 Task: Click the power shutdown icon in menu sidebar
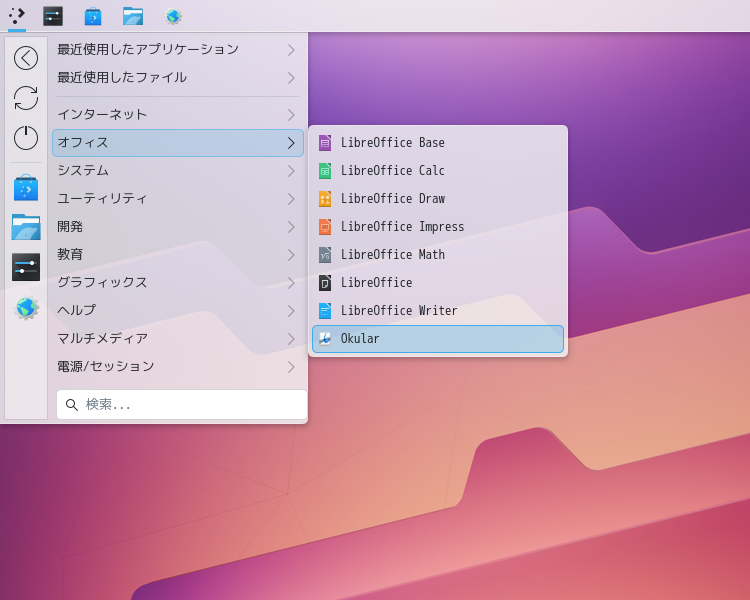[x=26, y=138]
